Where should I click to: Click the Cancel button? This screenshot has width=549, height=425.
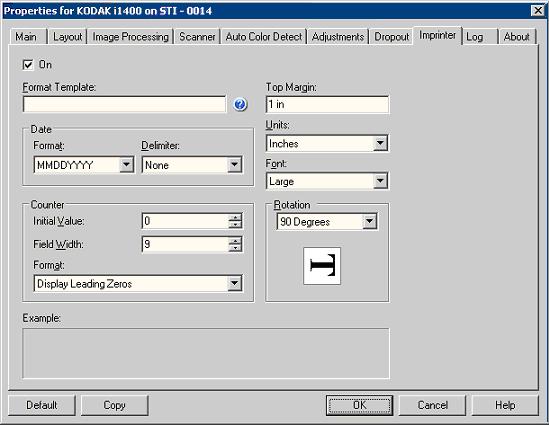coord(432,405)
